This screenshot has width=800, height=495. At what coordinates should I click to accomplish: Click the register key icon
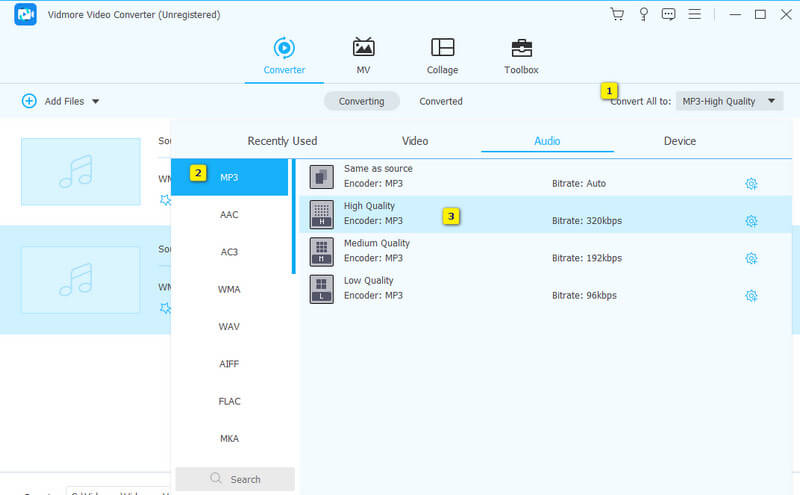643,14
